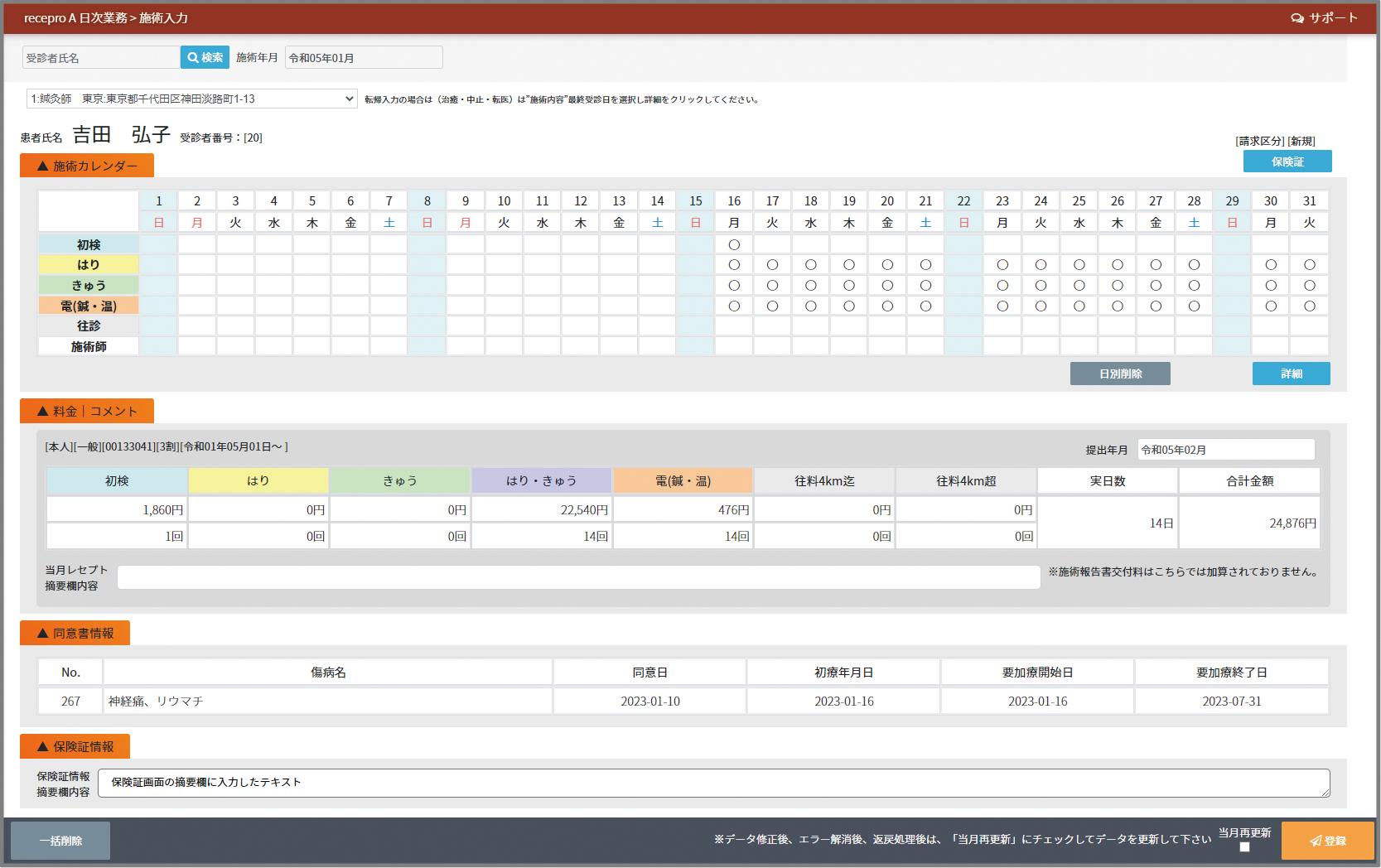The height and width of the screenshot is (868, 1381).
Task: Click the 日別削除 button
Action: coord(1120,374)
